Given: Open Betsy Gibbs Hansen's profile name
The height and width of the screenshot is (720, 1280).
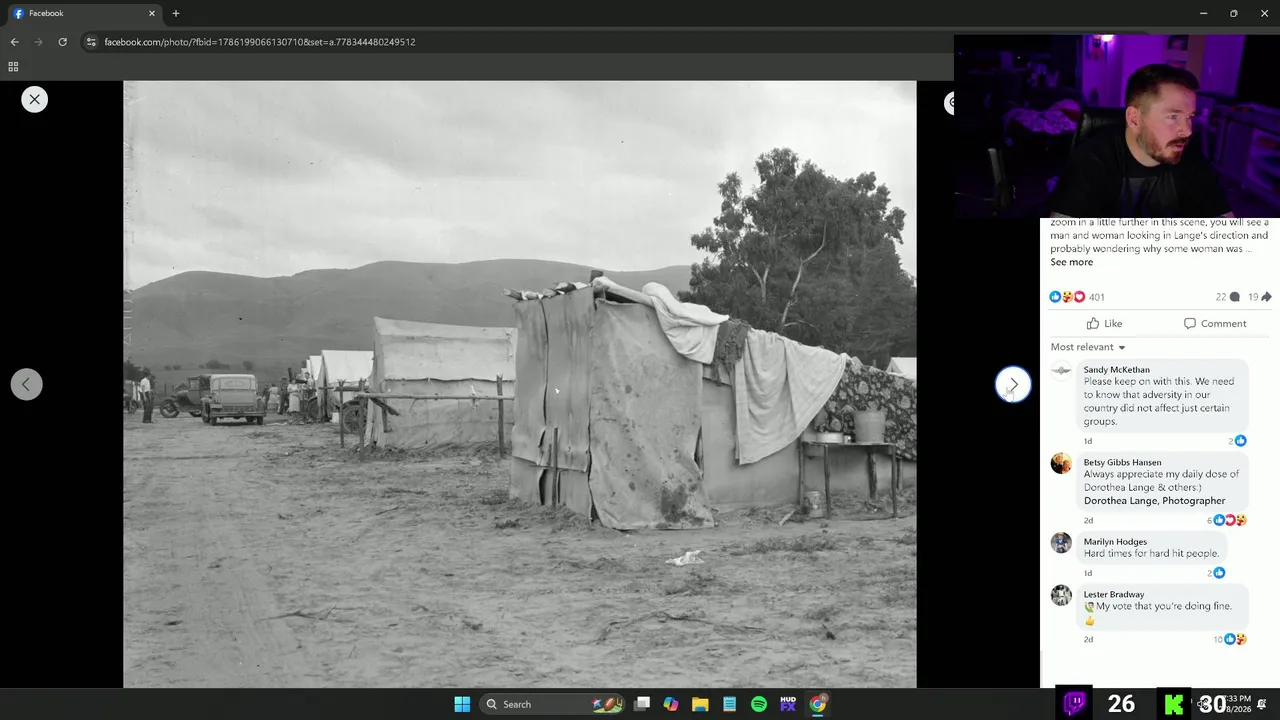Looking at the screenshot, I should click(1122, 463).
